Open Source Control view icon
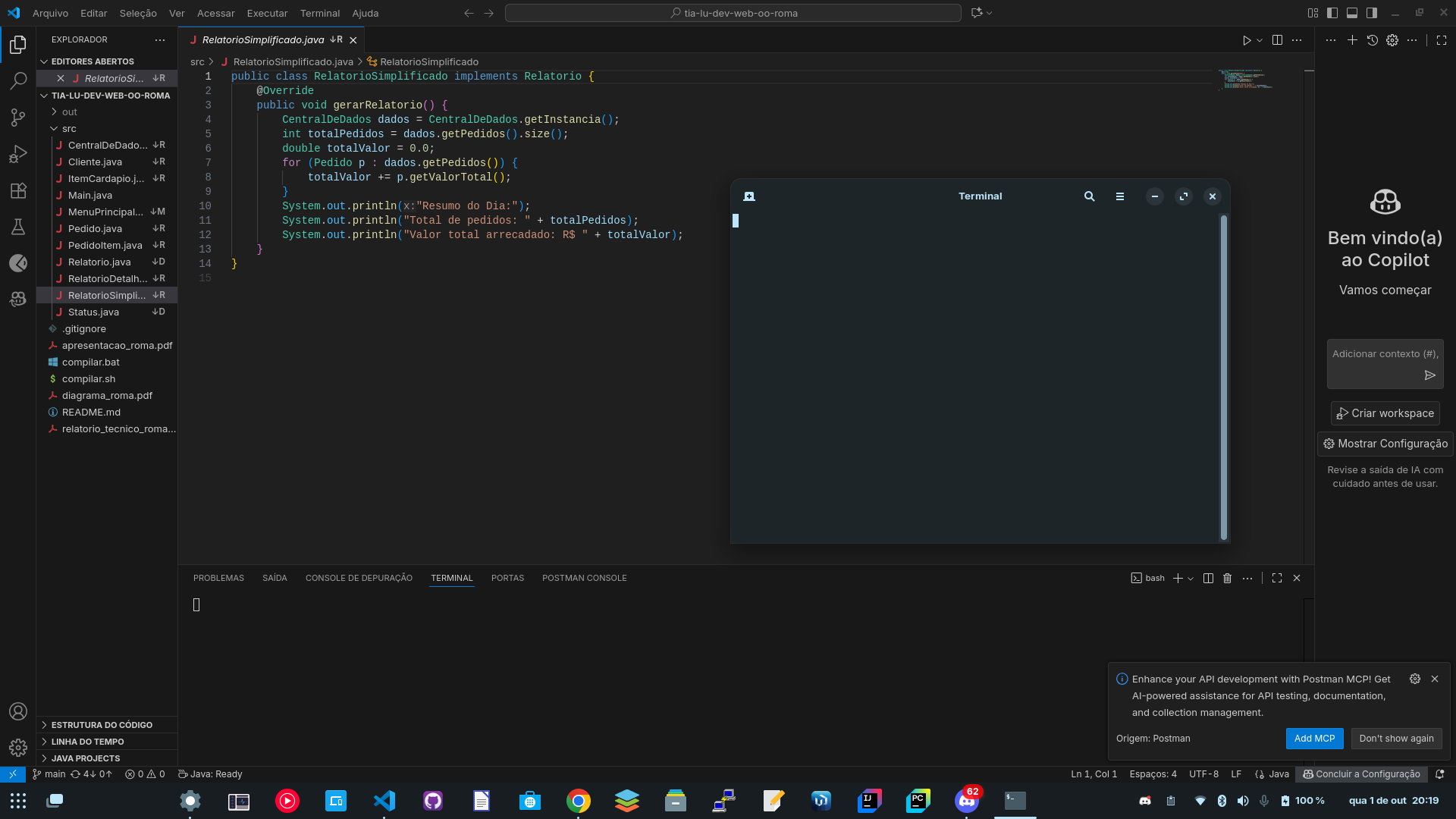Viewport: 1456px width, 819px height. click(18, 117)
